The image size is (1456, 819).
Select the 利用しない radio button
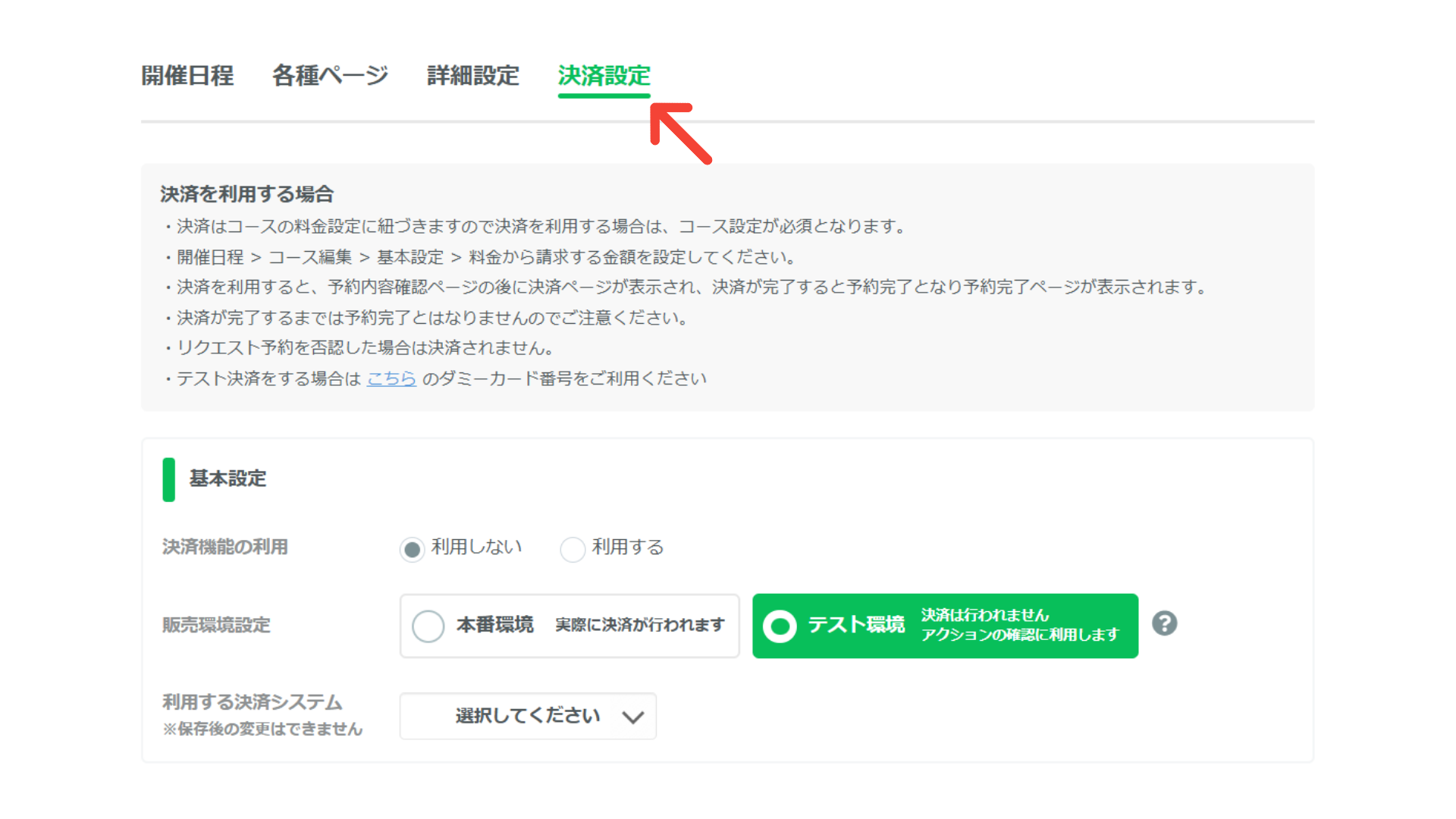tap(412, 549)
